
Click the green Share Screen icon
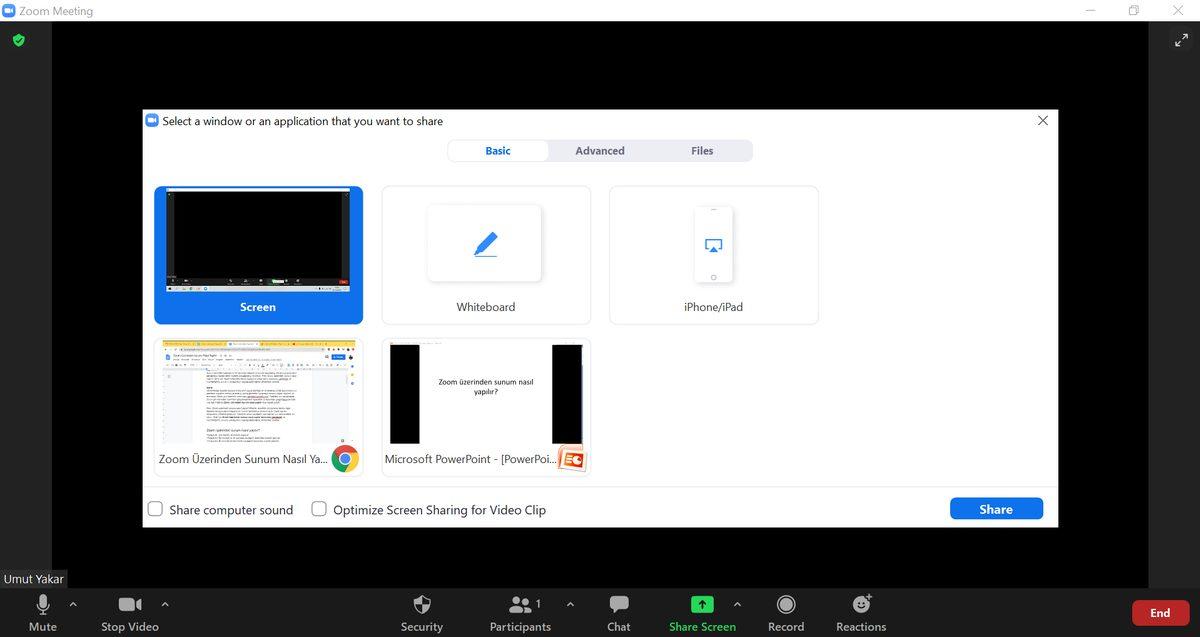(702, 605)
